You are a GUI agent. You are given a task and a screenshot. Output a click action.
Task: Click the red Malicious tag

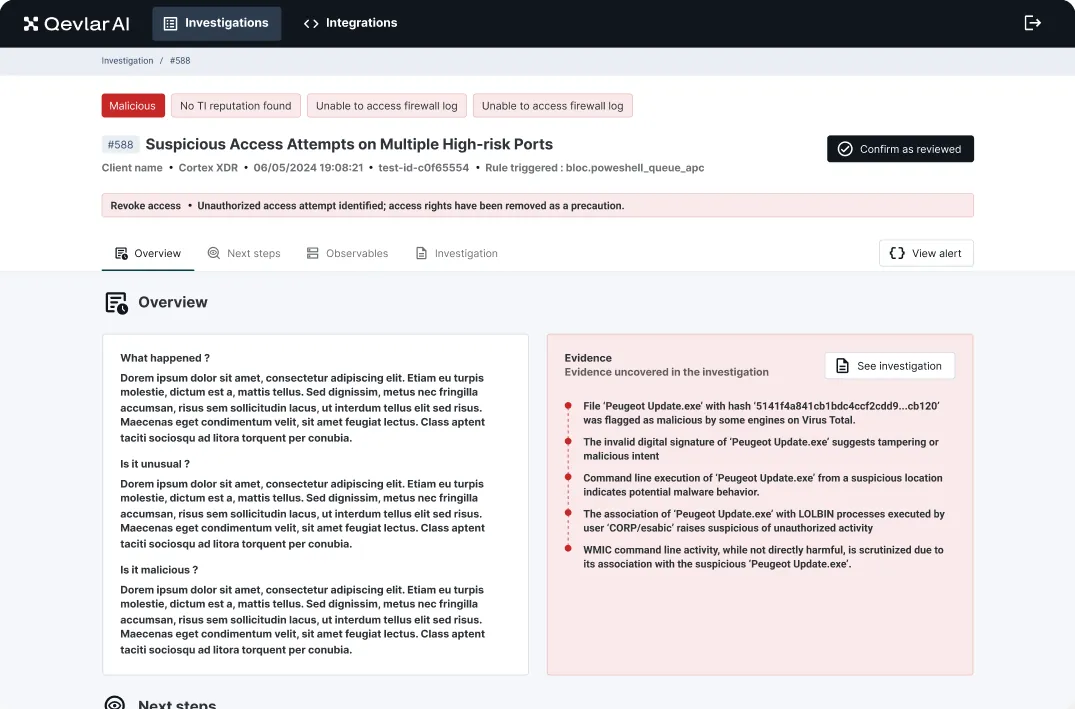pyautogui.click(x=133, y=106)
